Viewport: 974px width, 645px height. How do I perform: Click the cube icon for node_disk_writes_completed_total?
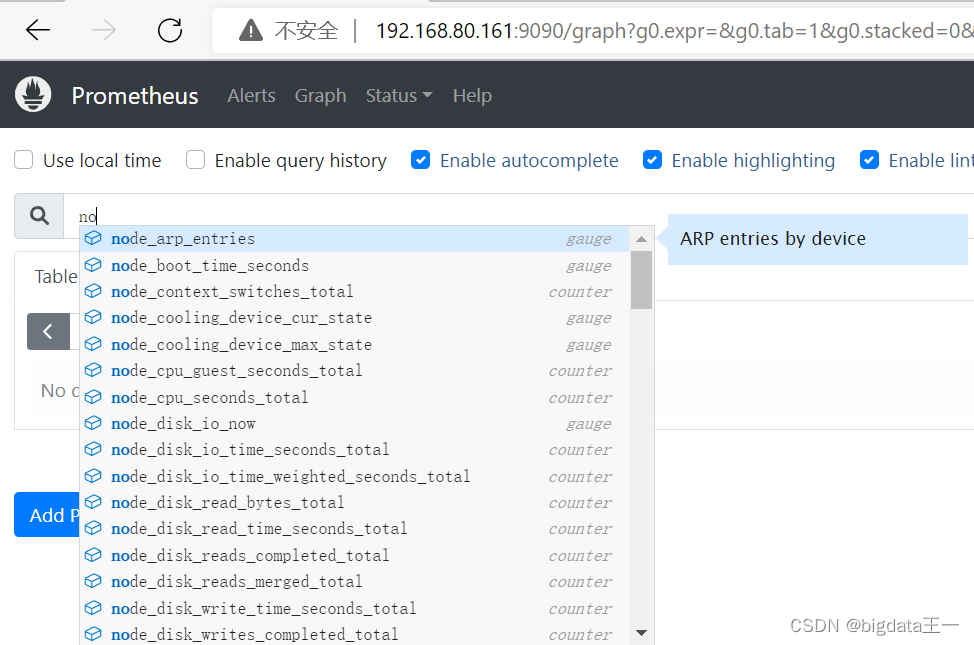tap(93, 633)
